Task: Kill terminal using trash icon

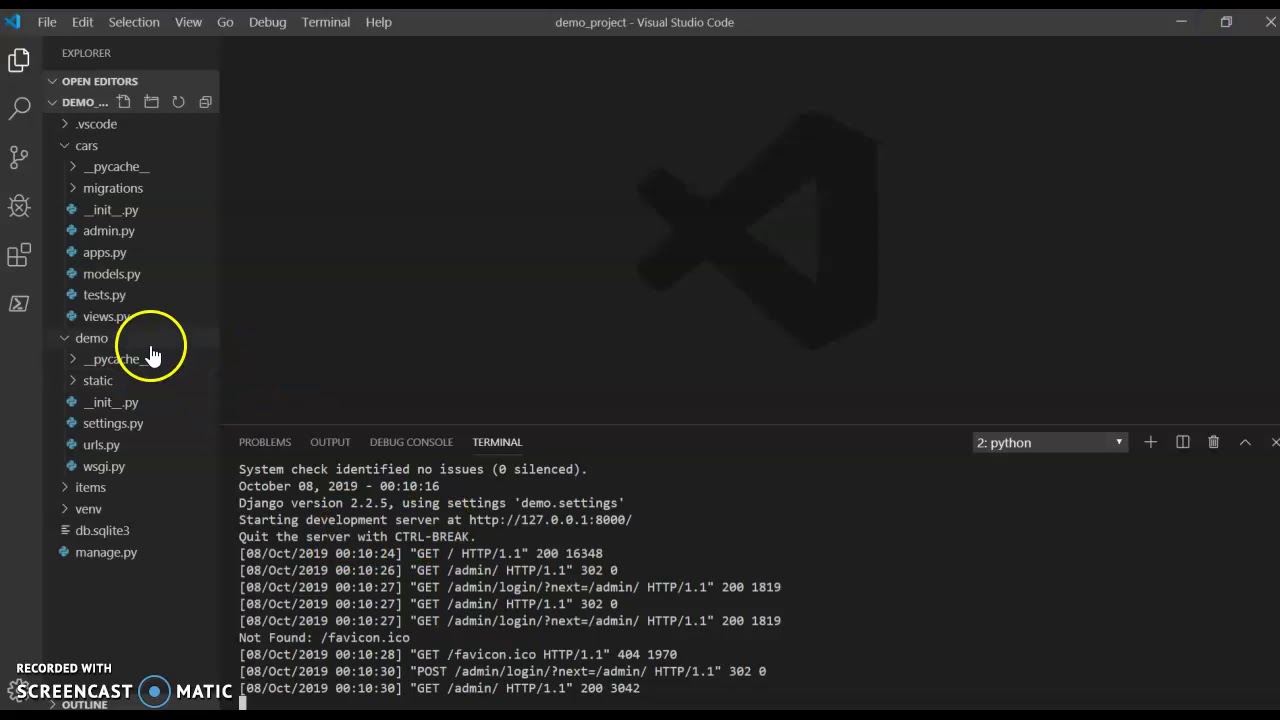Action: point(1213,442)
